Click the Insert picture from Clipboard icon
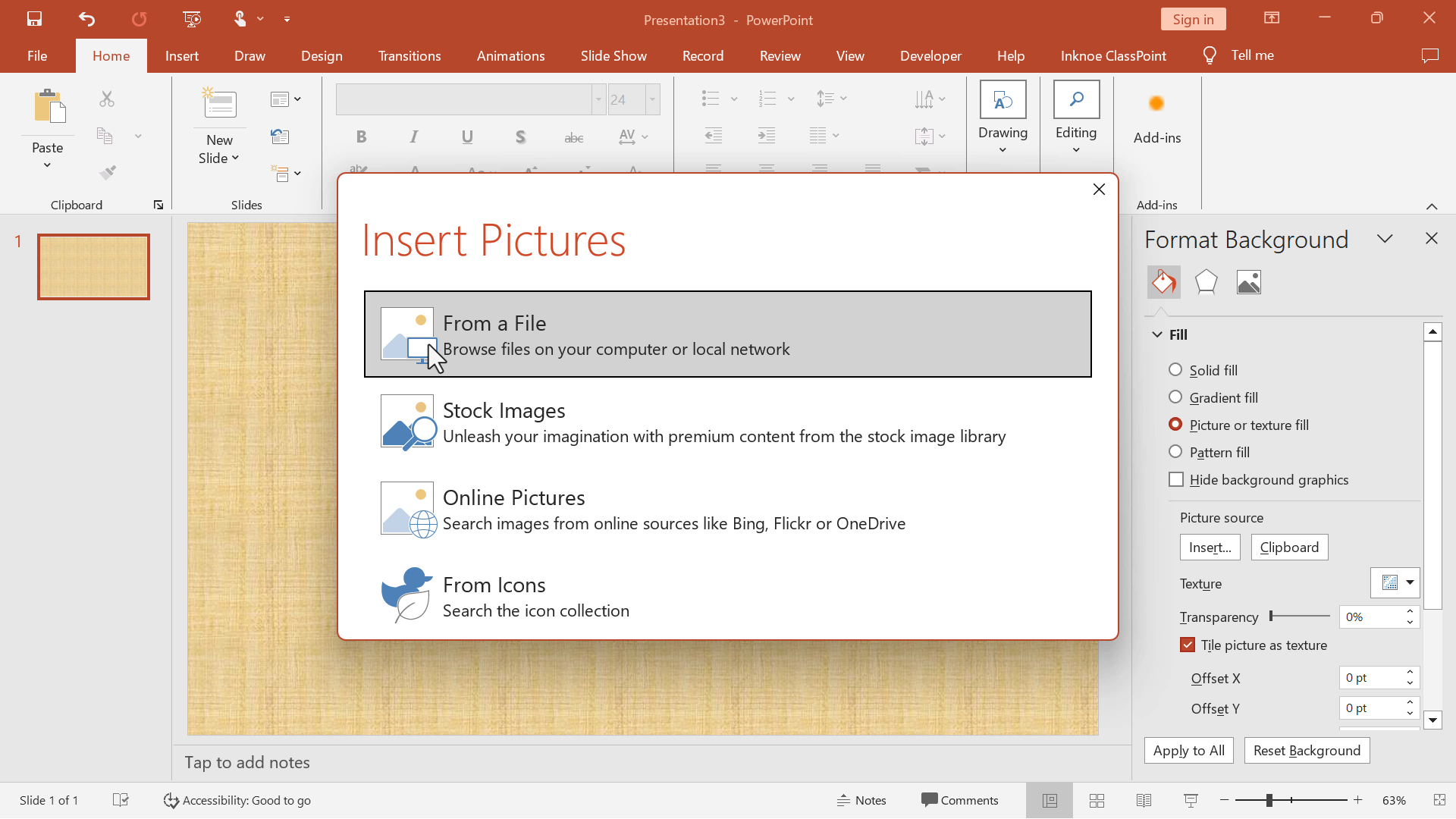The height and width of the screenshot is (819, 1456). (1290, 547)
